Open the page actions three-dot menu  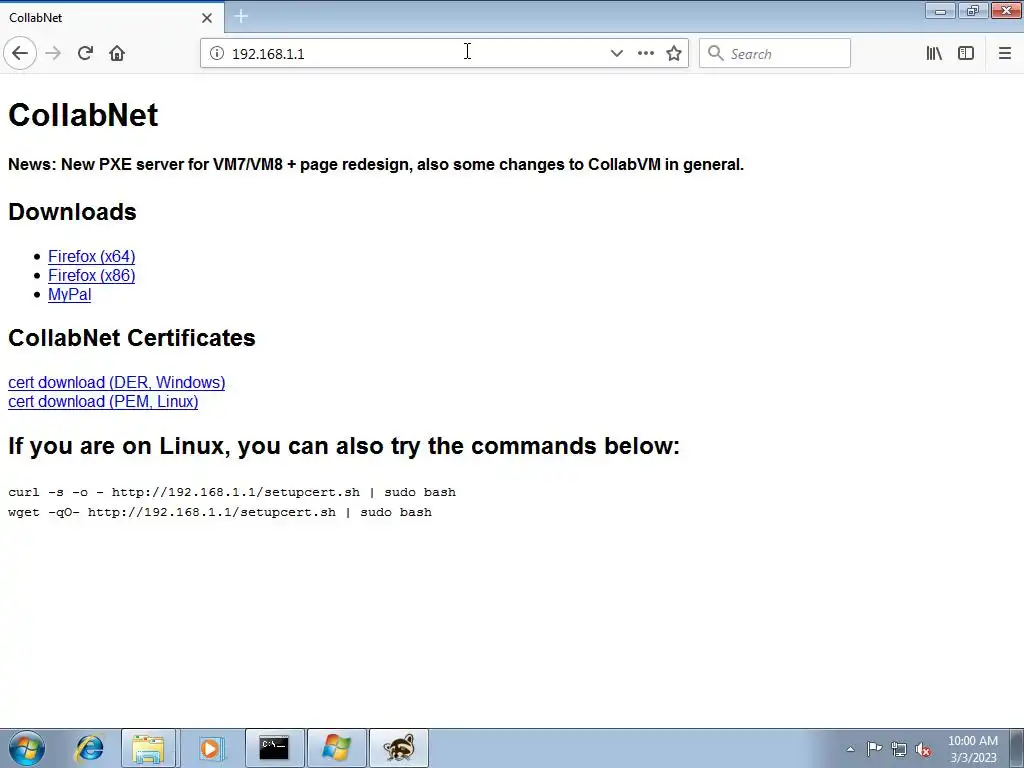(645, 54)
